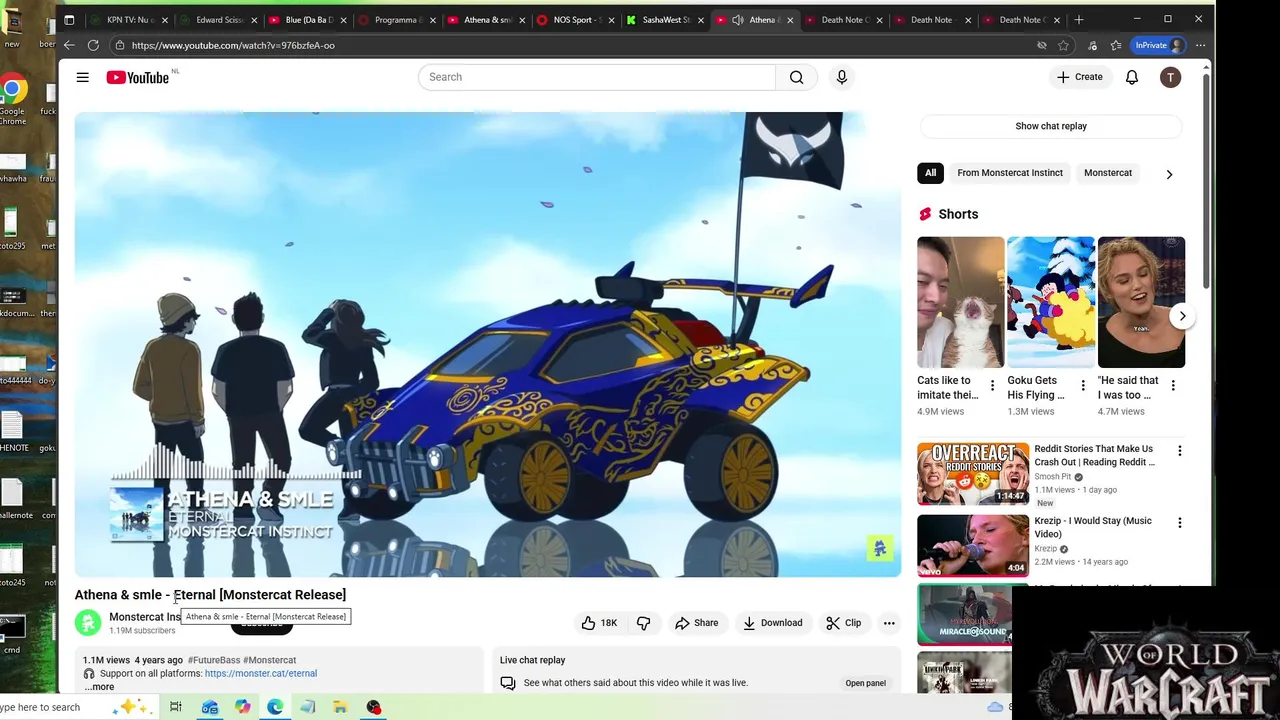Switch to KPN TV browser tab
Screen dimensions: 1280x720
tap(129, 19)
